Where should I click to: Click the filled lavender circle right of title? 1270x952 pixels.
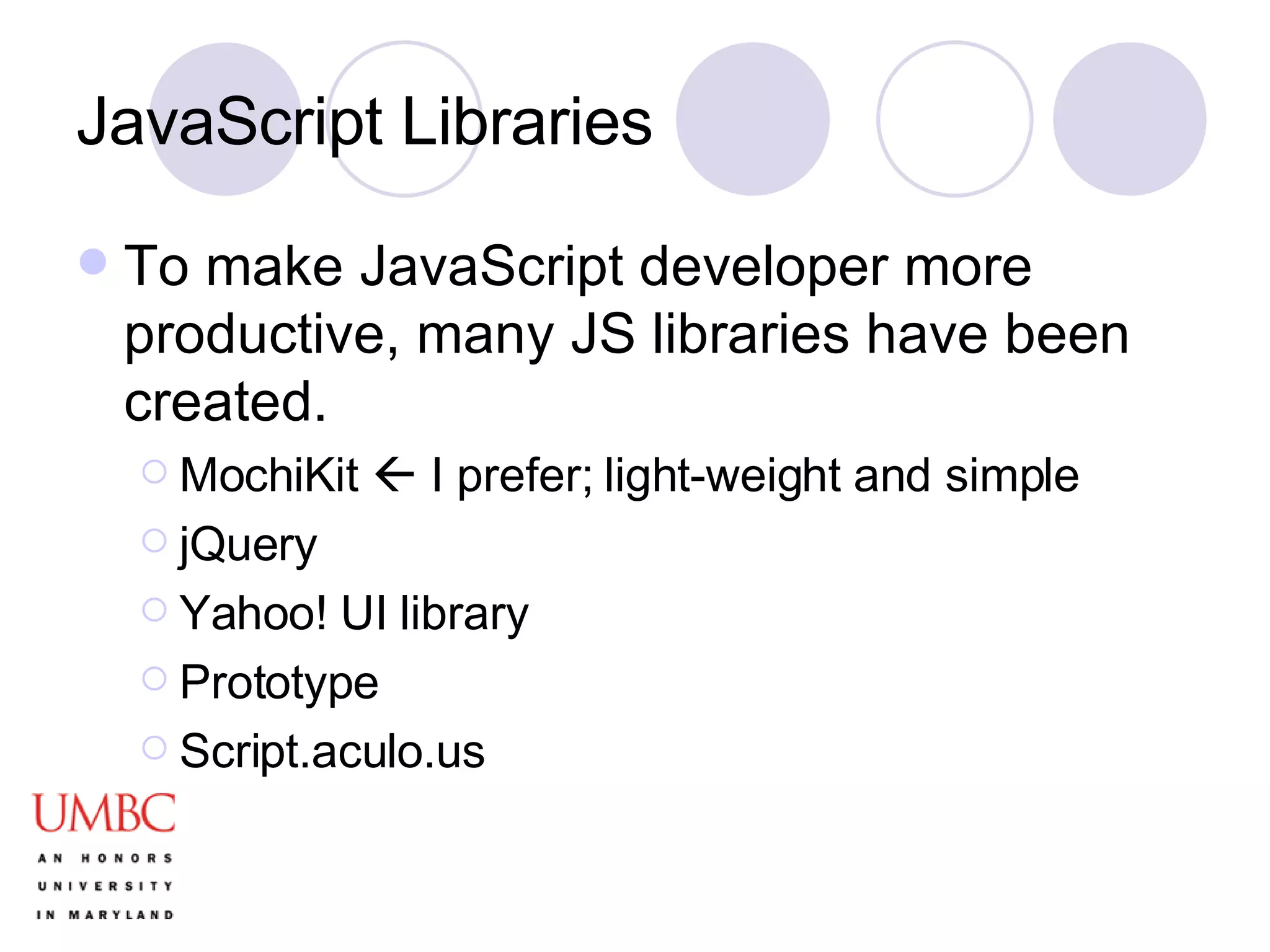tap(753, 119)
